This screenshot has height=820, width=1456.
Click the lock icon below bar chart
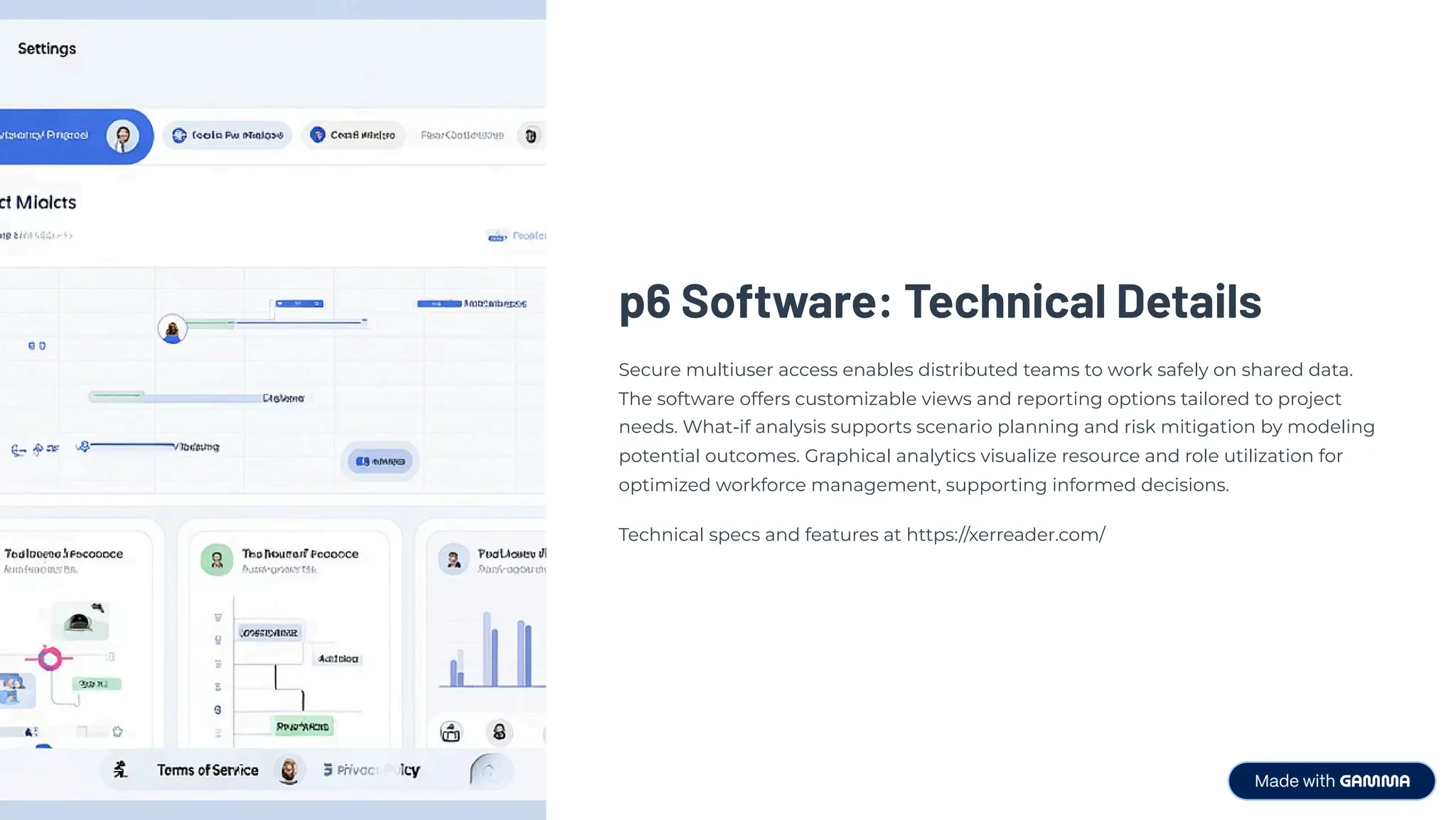500,732
